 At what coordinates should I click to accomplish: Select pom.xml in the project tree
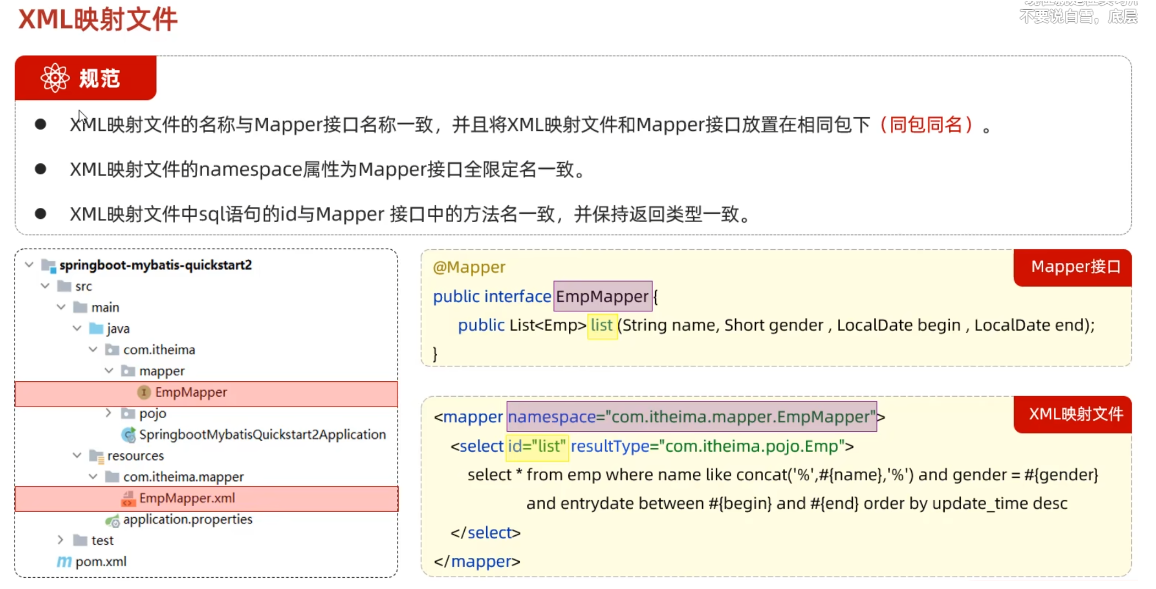click(101, 562)
